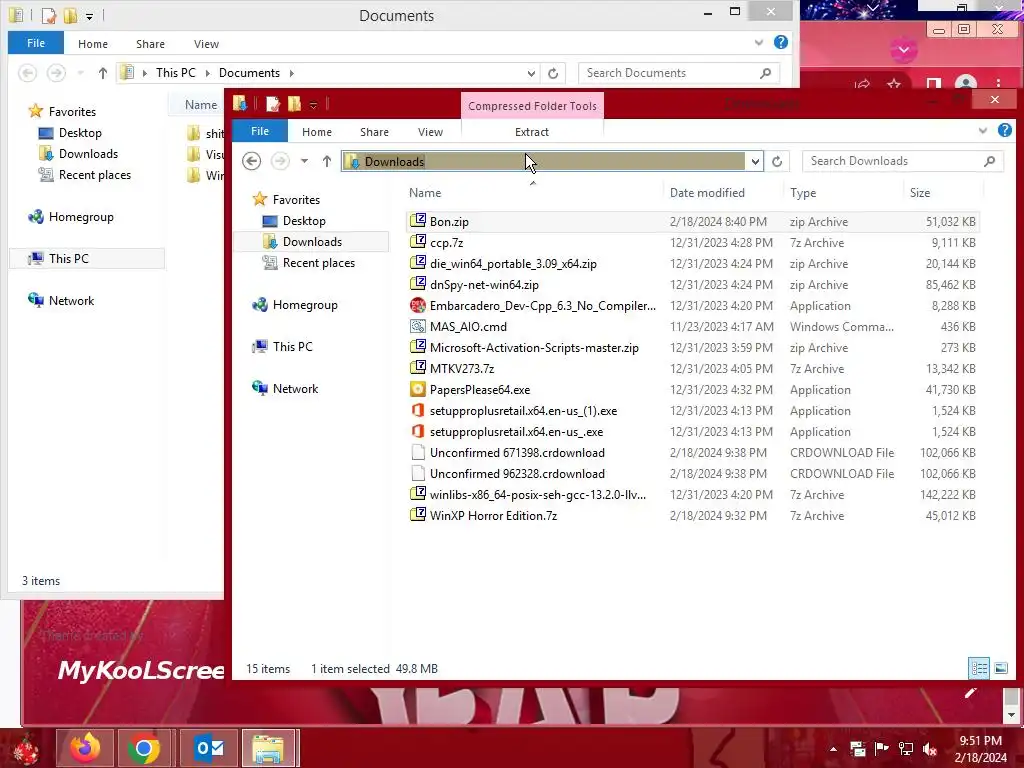1024x768 pixels.
Task: Select Network in Documents window sidebar
Action: tap(71, 300)
